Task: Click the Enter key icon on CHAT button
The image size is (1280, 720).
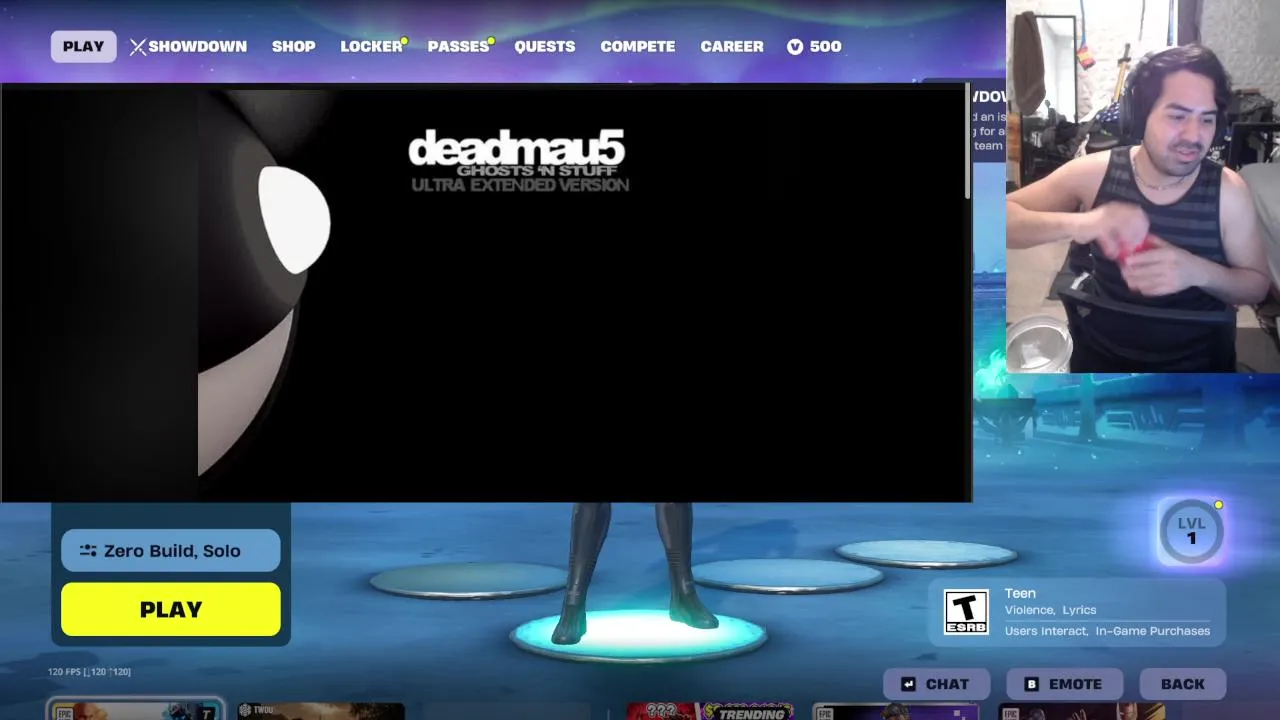Action: coord(908,684)
